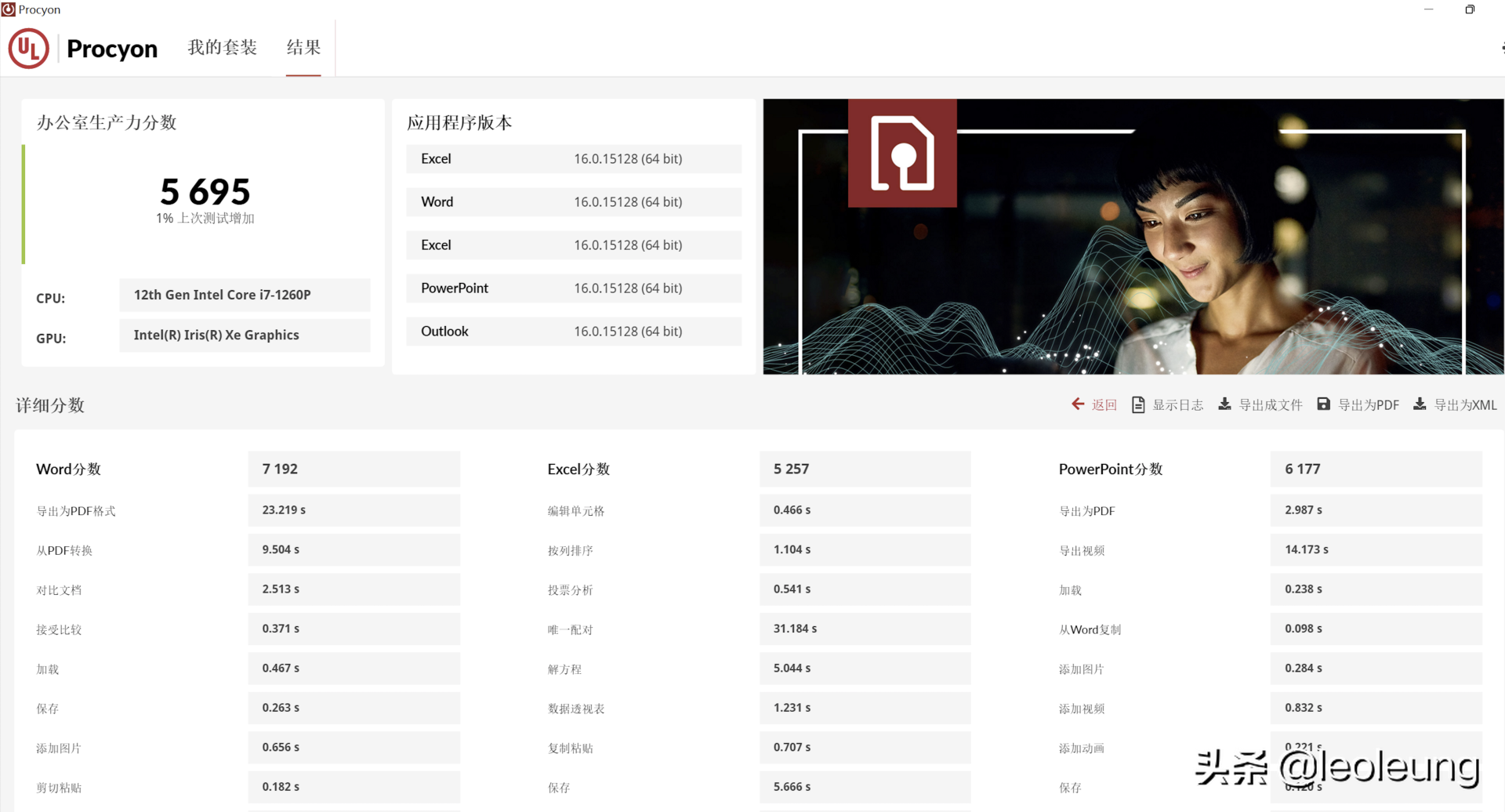Click the office productivity benchmark banner image

tap(1133, 237)
